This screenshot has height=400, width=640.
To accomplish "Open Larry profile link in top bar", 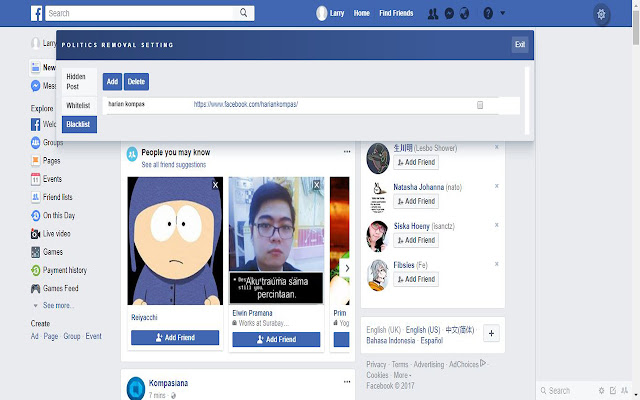I will tap(337, 13).
